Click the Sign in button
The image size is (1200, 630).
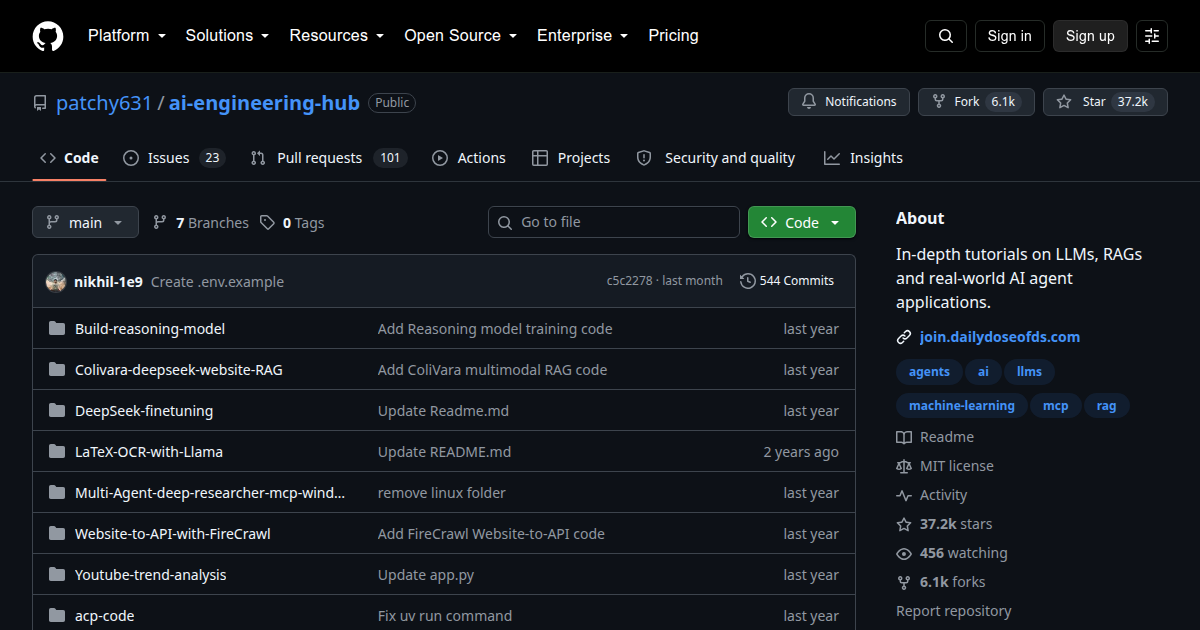pyautogui.click(x=1009, y=36)
